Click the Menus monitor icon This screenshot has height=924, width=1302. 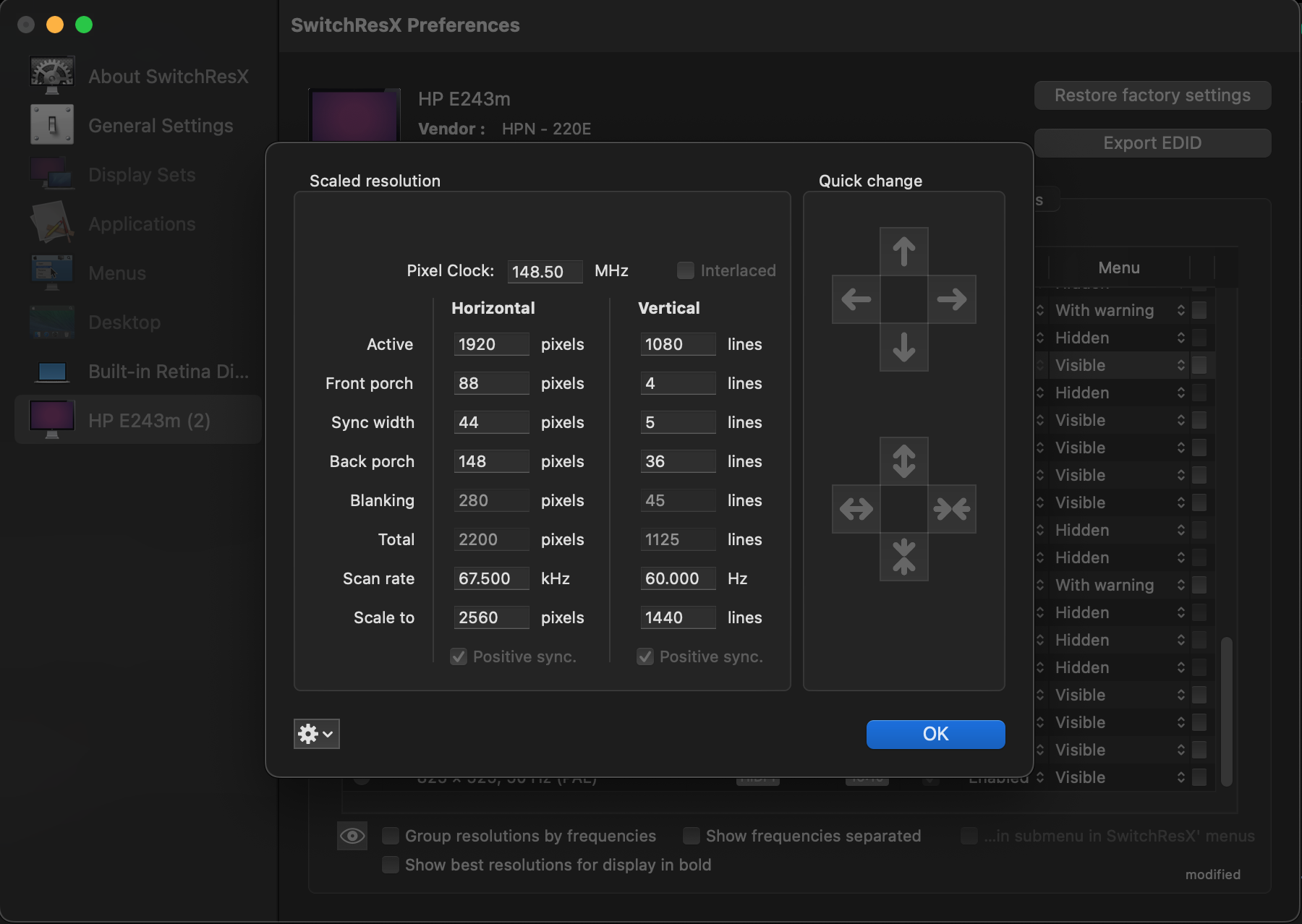(x=52, y=273)
